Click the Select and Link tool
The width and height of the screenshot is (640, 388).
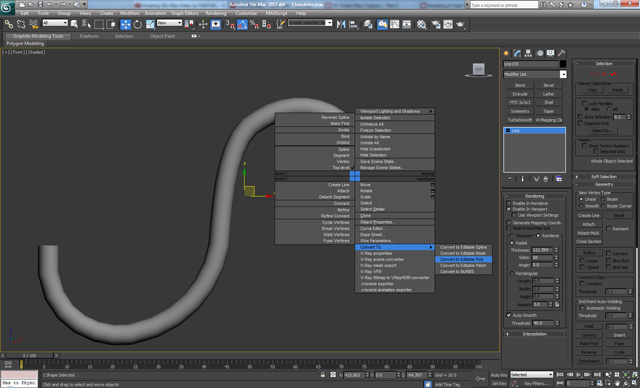tap(8, 24)
